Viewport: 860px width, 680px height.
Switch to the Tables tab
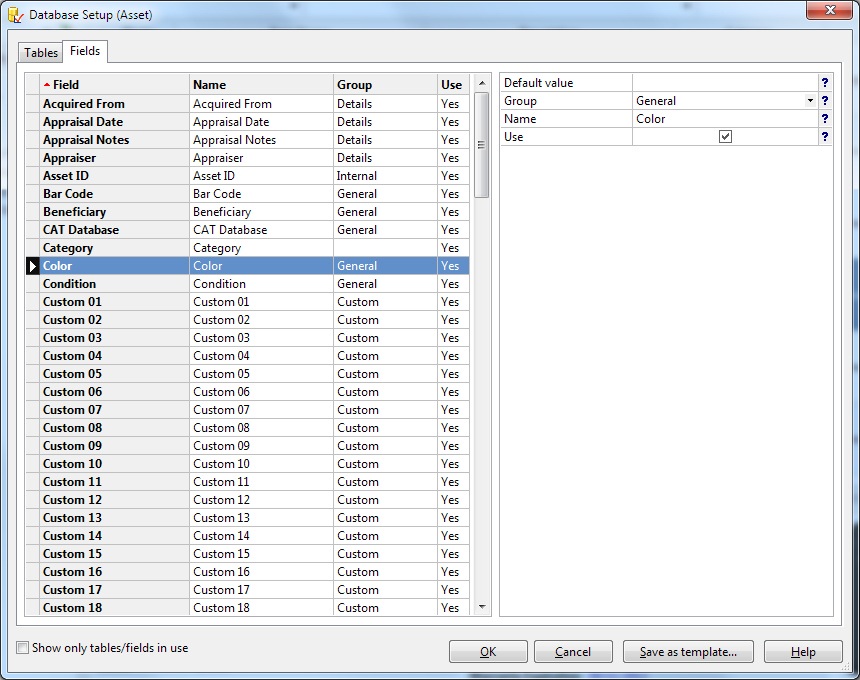pyautogui.click(x=40, y=52)
